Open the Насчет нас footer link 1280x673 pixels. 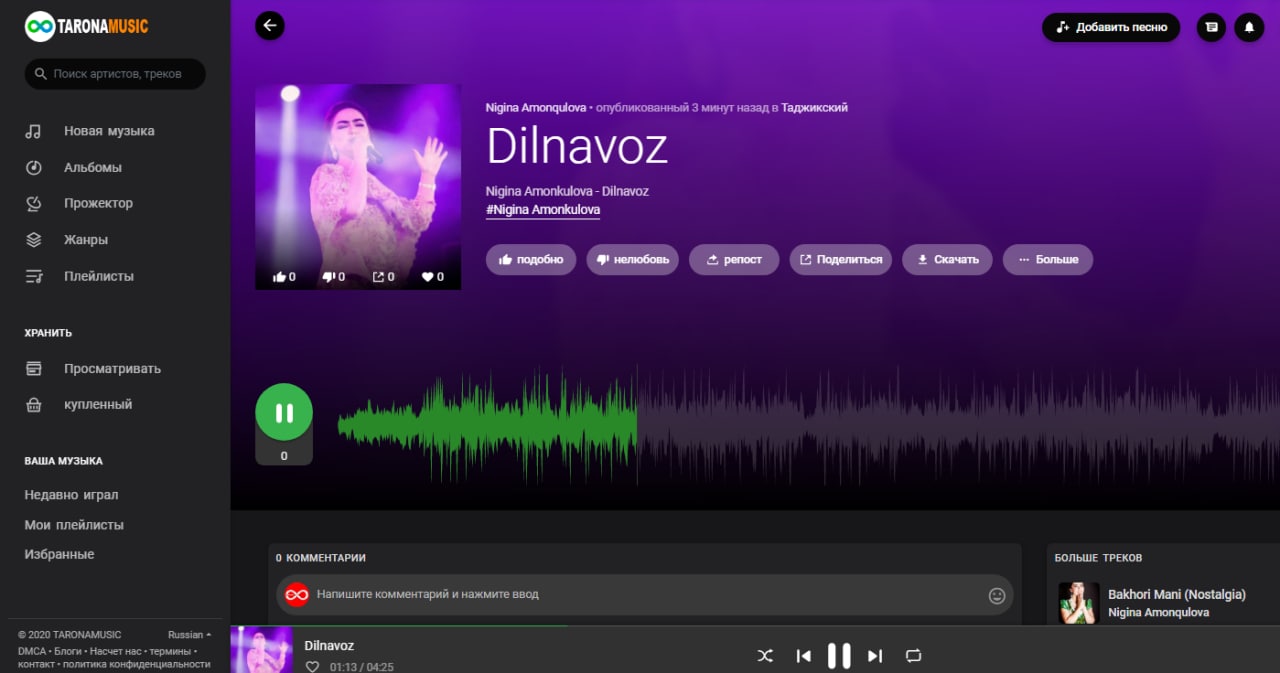click(x=116, y=651)
